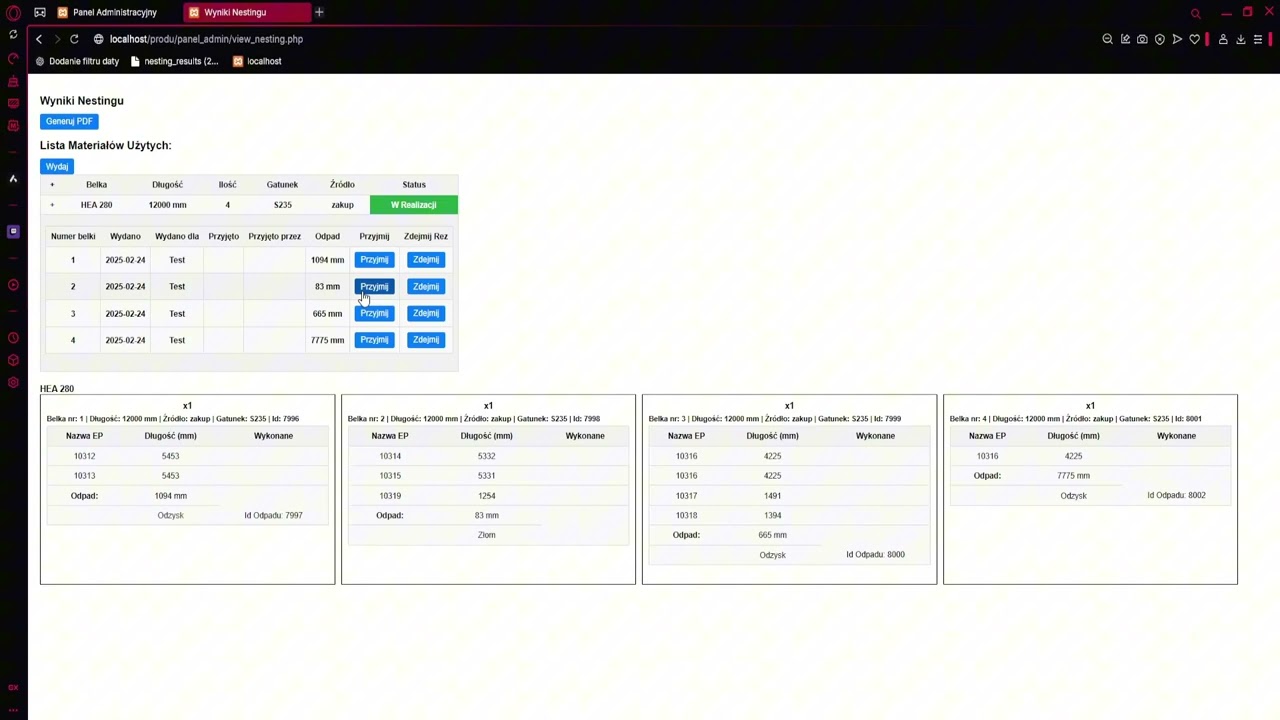The width and height of the screenshot is (1280, 720).
Task: Open the profile account icon
Action: point(1223,39)
